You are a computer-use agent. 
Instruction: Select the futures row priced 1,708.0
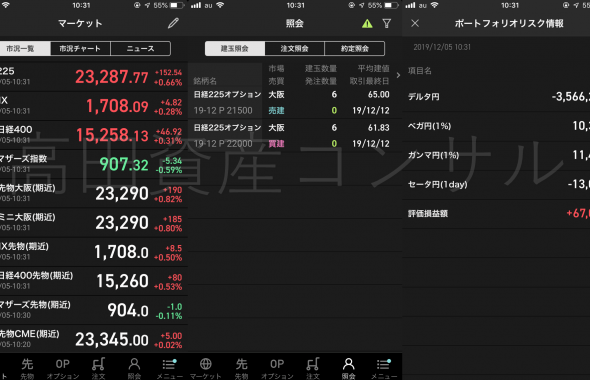tap(94, 251)
